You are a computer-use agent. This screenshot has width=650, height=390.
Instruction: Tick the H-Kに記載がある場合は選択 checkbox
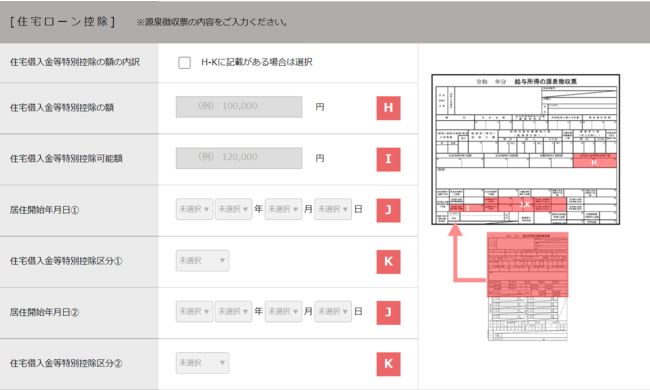tap(184, 63)
